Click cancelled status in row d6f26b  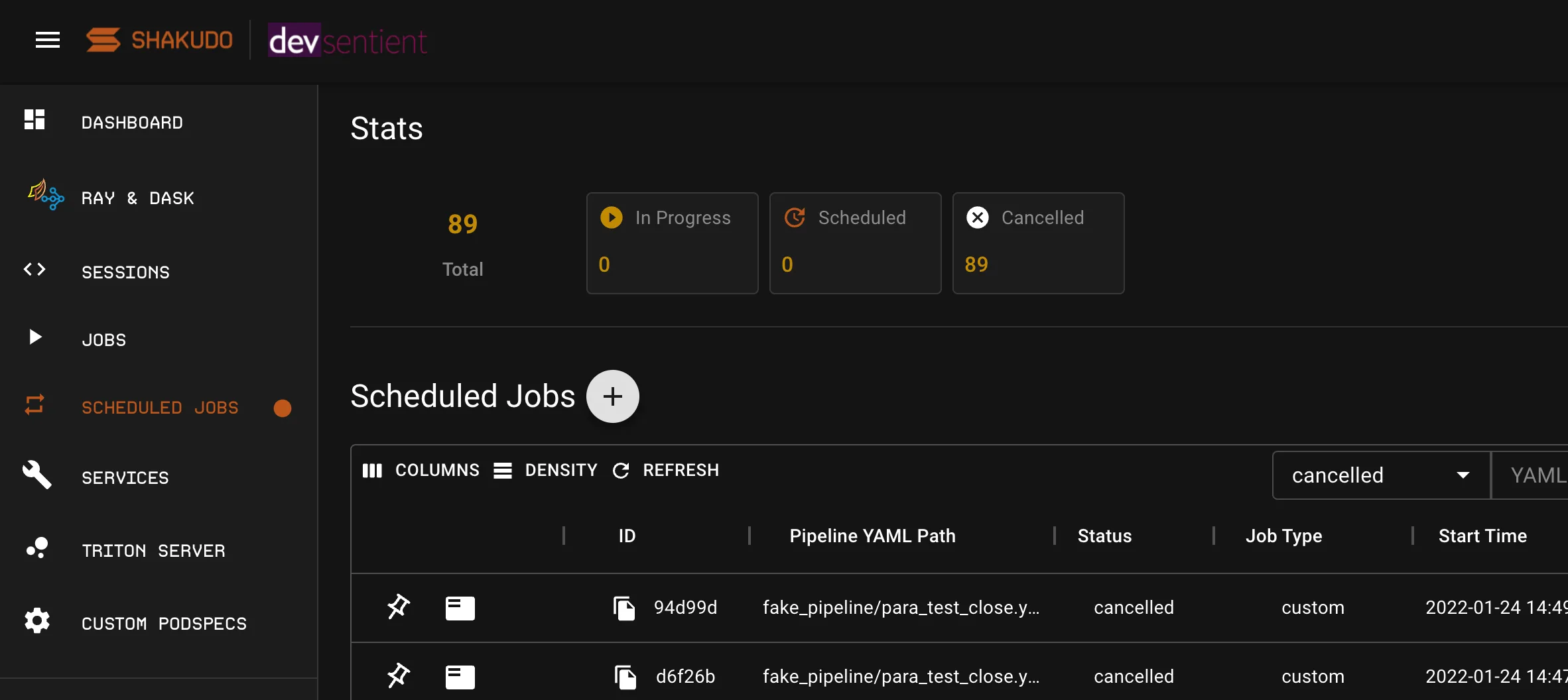point(1134,676)
